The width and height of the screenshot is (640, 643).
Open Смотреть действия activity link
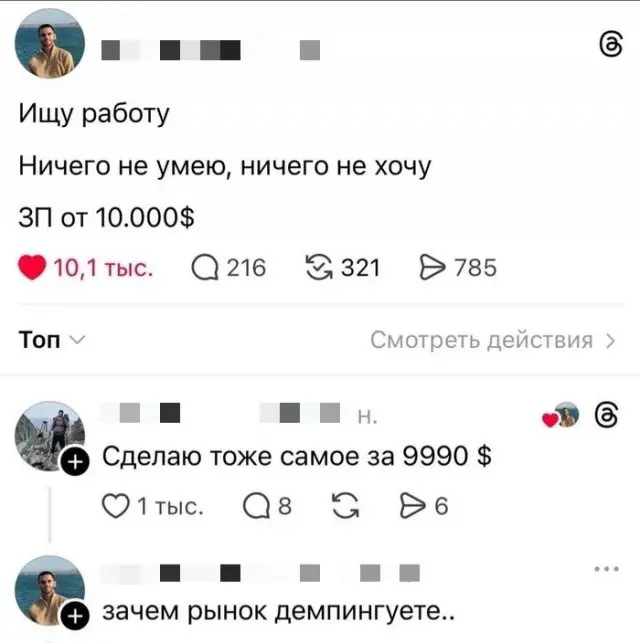click(483, 340)
